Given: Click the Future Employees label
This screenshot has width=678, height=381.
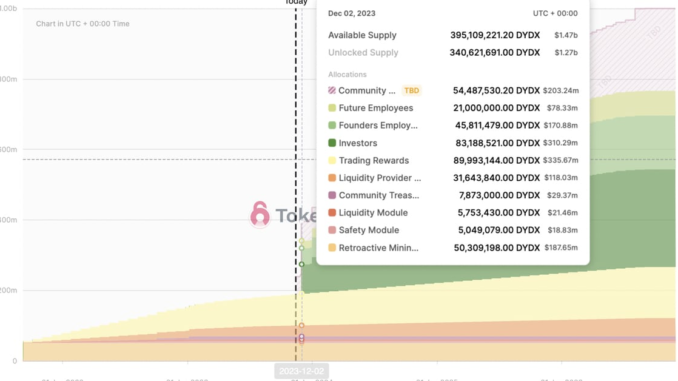Looking at the screenshot, I should click(x=376, y=108).
